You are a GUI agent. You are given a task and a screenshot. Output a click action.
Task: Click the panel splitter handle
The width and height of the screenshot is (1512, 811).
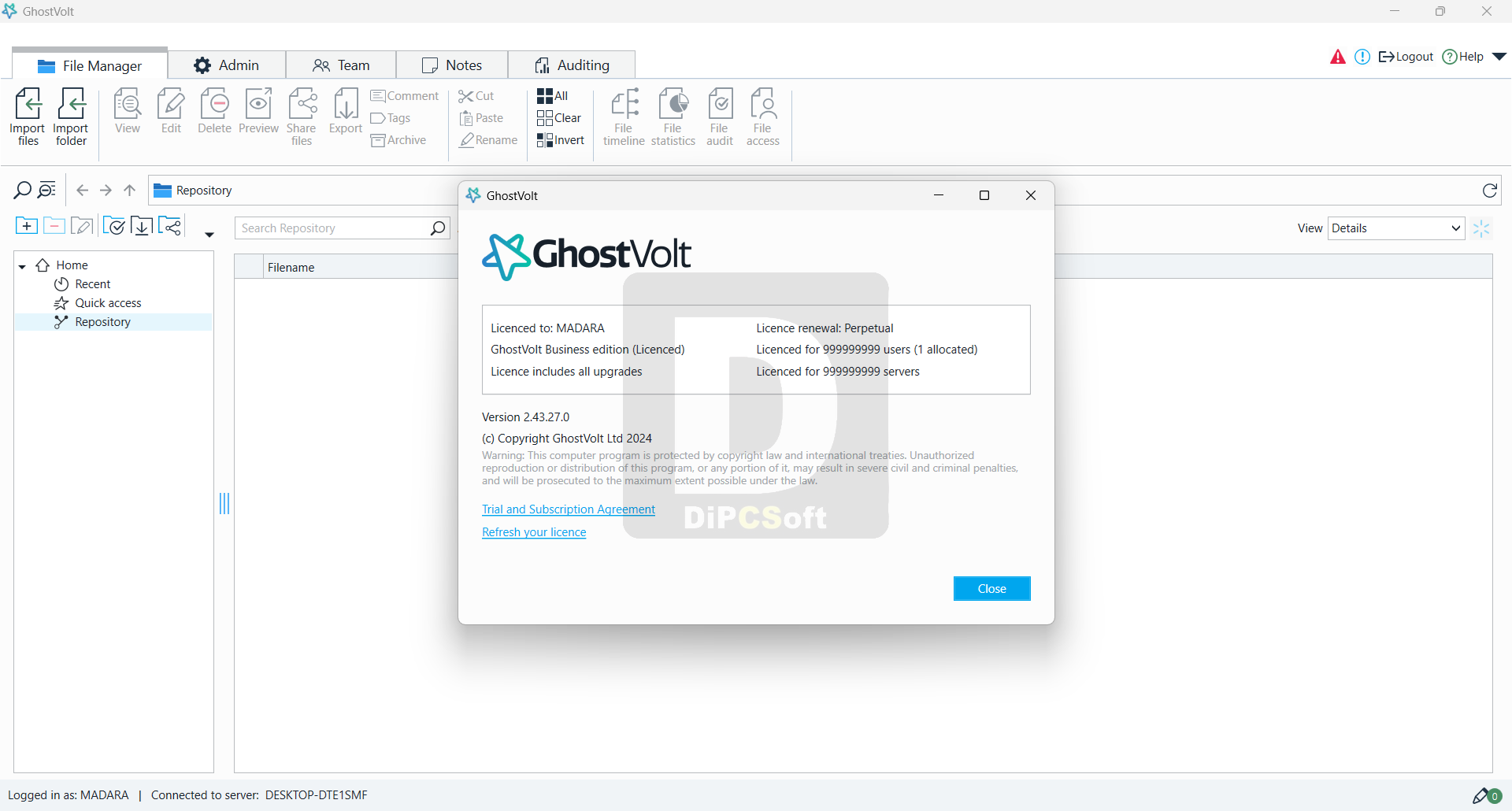224,503
